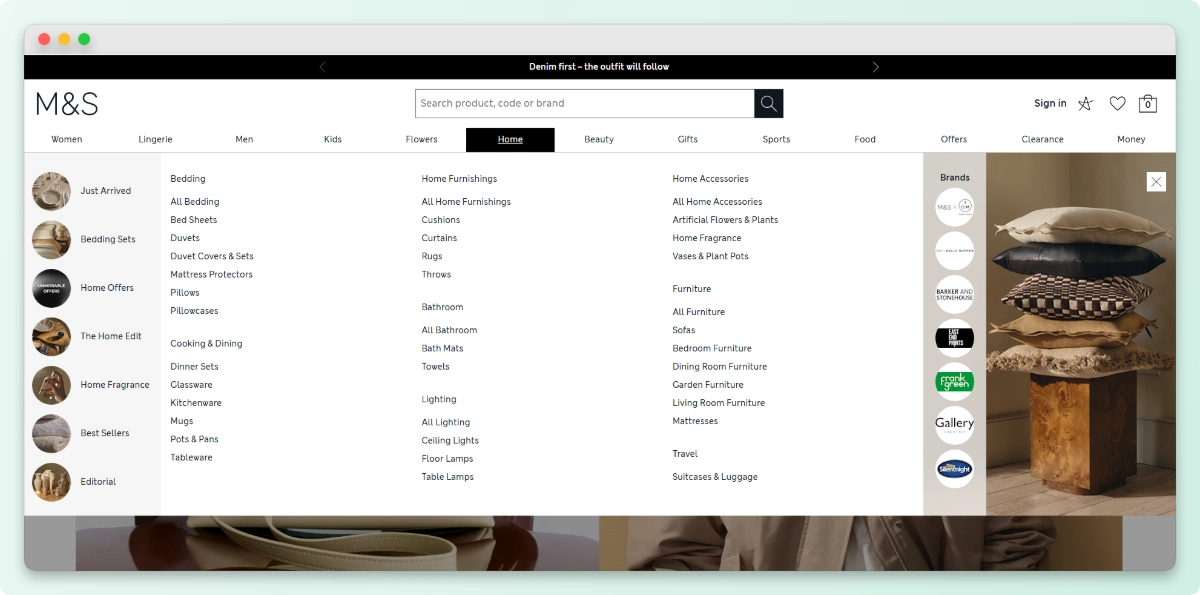The height and width of the screenshot is (595, 1200).
Task: Click the East End Prints brand logo
Action: tap(954, 338)
